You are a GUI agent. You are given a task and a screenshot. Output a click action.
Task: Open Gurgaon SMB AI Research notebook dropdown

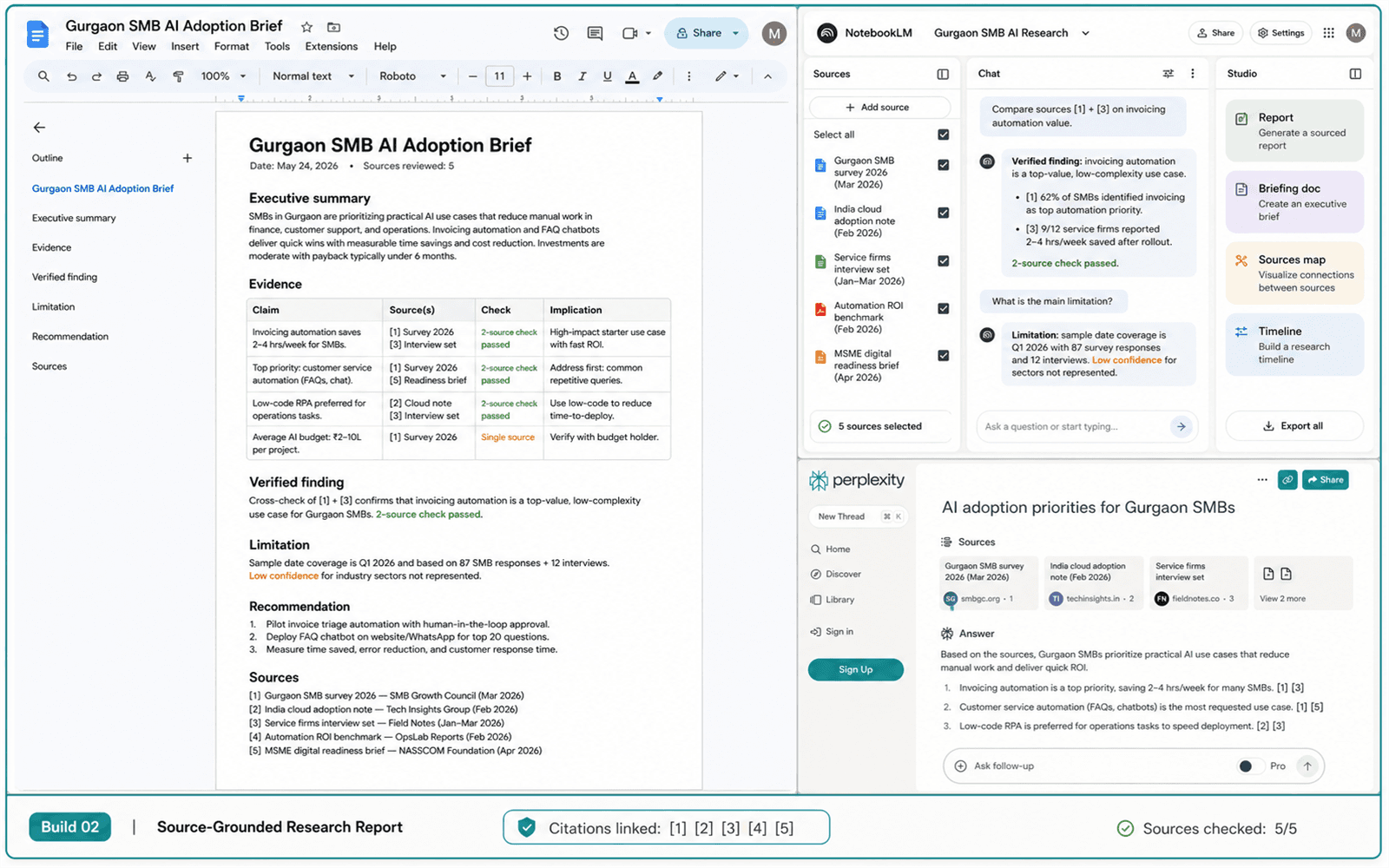click(x=1085, y=33)
